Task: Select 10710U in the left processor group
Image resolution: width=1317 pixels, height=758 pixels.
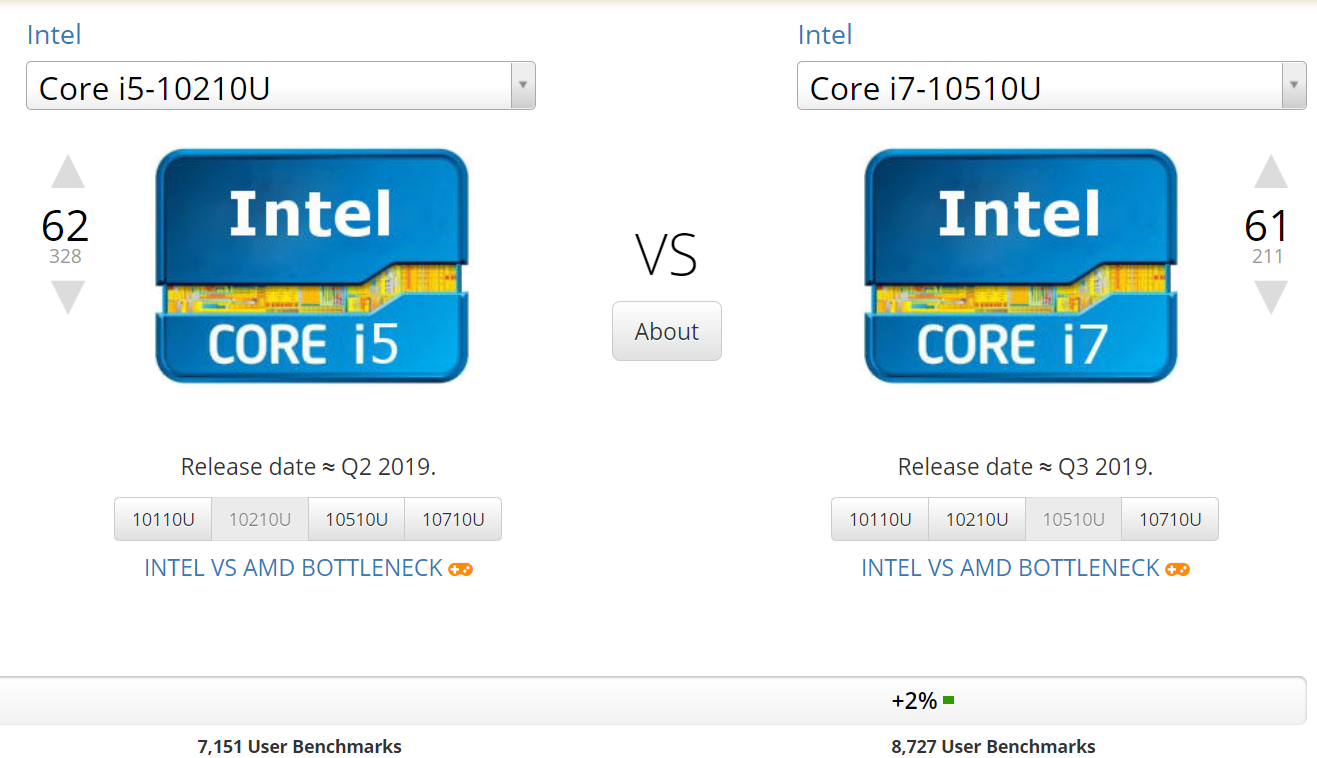Action: (x=453, y=519)
